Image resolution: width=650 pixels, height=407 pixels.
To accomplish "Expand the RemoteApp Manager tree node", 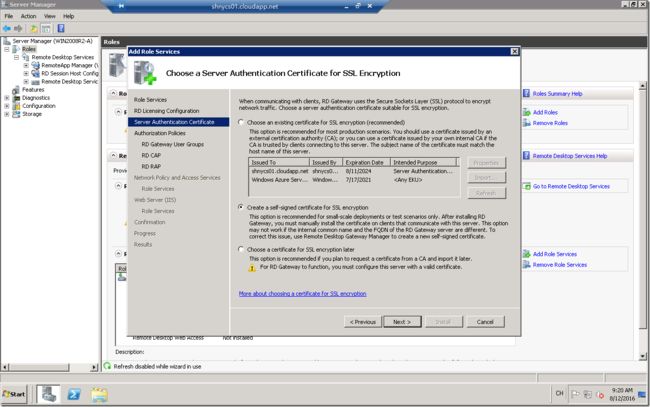I will [26, 65].
